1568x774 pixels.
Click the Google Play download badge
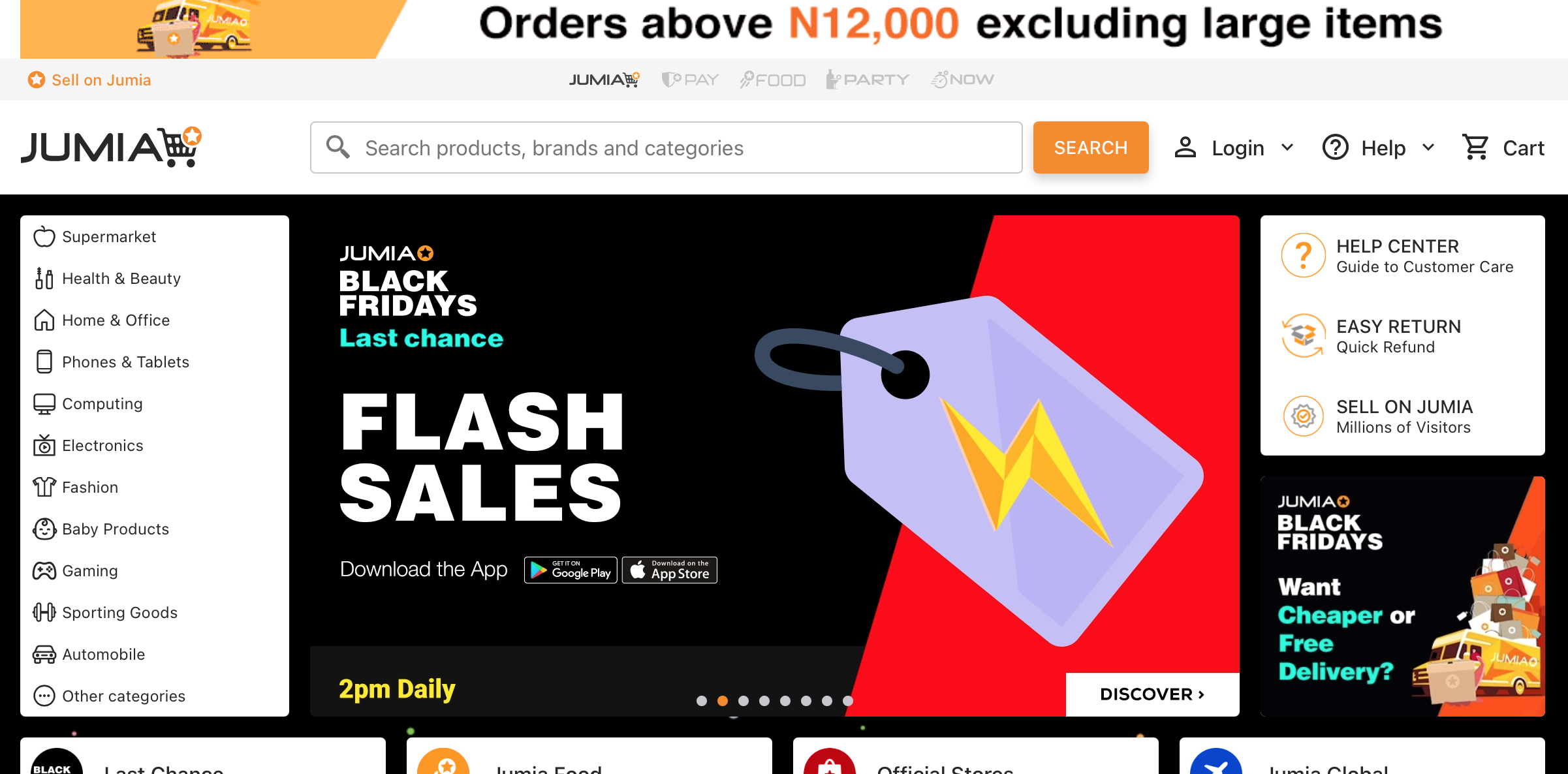(571, 570)
